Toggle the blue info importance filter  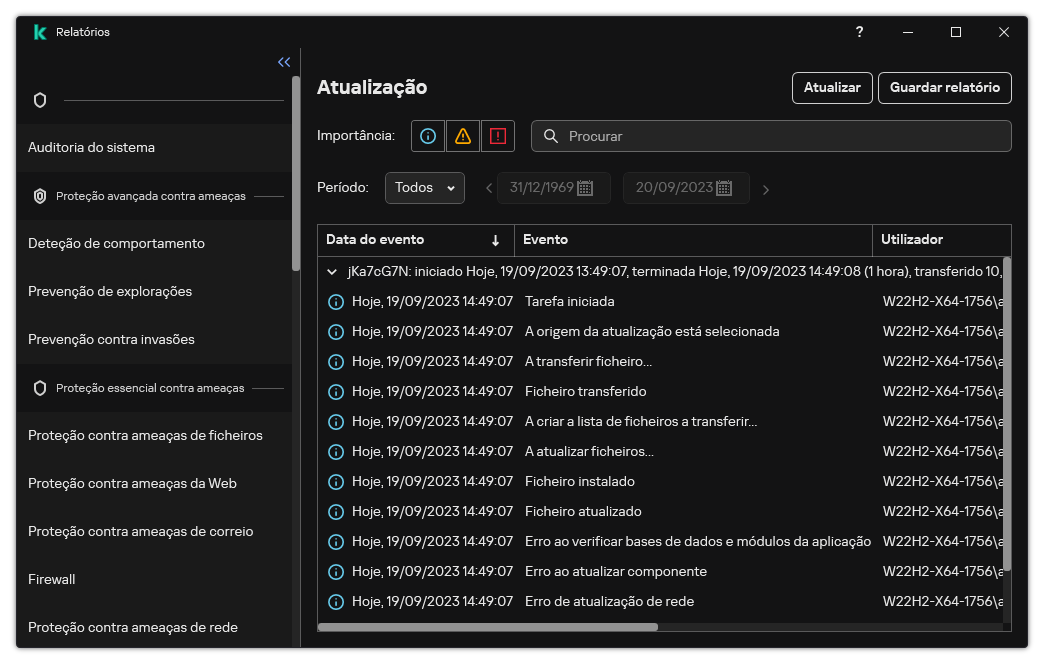(x=427, y=135)
